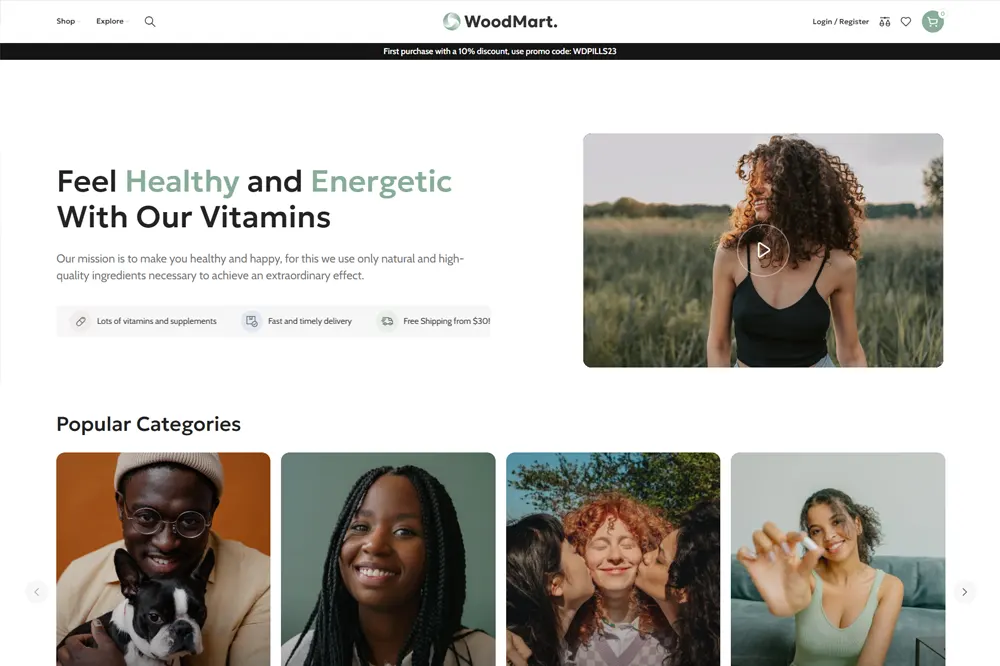Expand the Shop menu
Image resolution: width=1000 pixels, height=666 pixels.
pos(66,21)
